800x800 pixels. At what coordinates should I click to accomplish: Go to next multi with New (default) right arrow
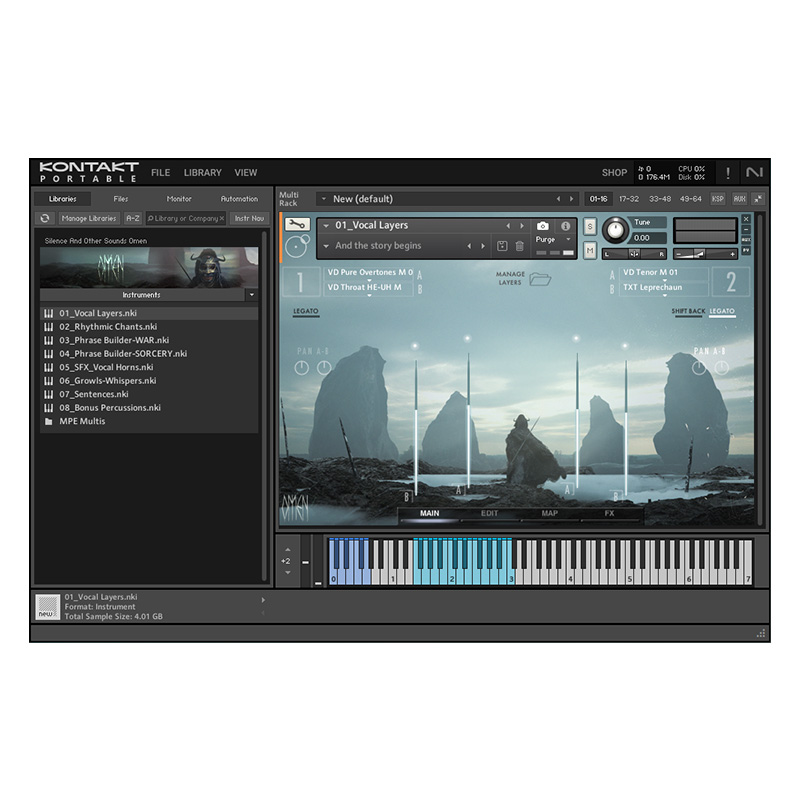click(x=571, y=199)
